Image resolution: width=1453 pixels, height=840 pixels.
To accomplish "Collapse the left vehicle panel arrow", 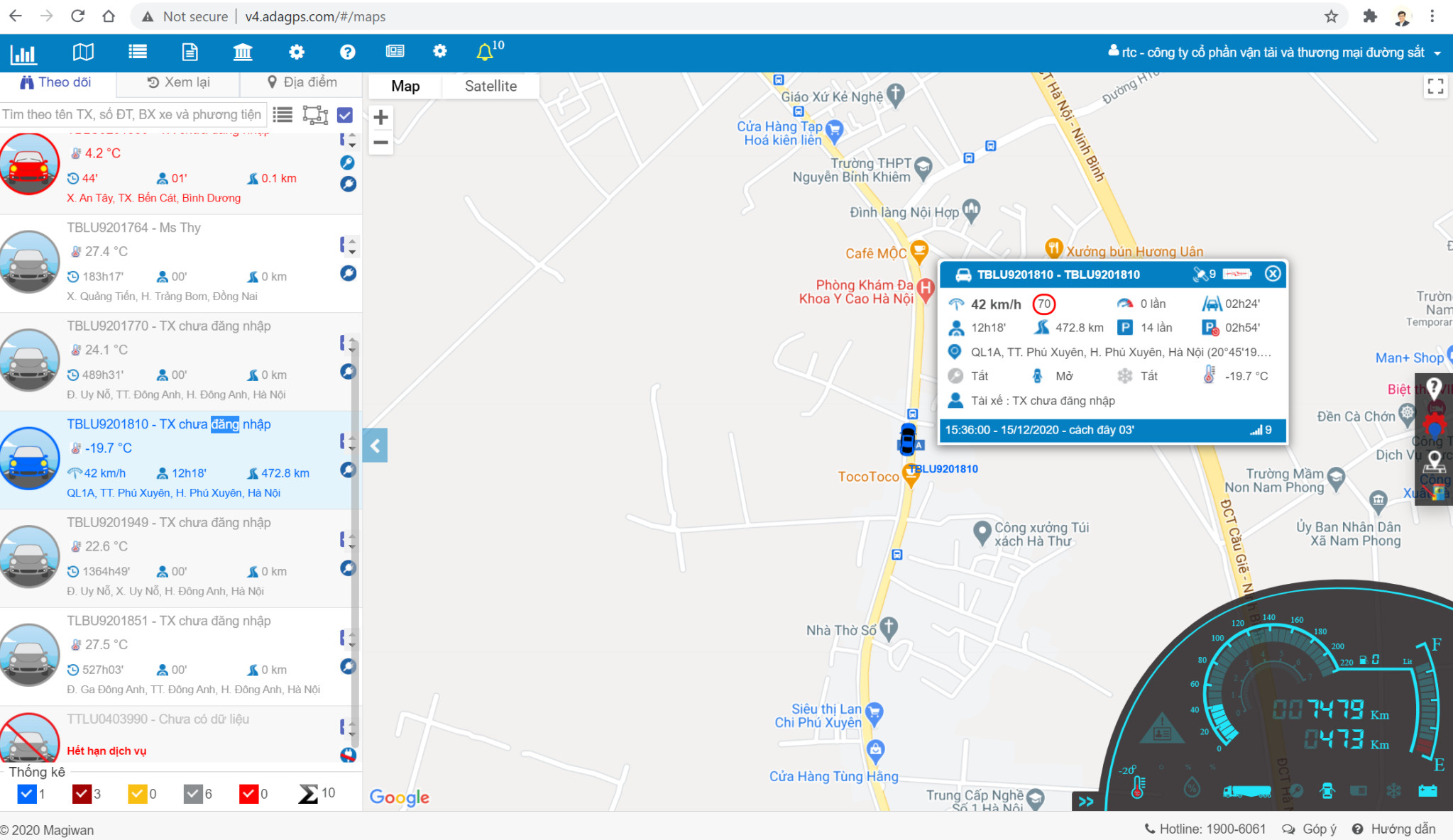I will pyautogui.click(x=375, y=446).
